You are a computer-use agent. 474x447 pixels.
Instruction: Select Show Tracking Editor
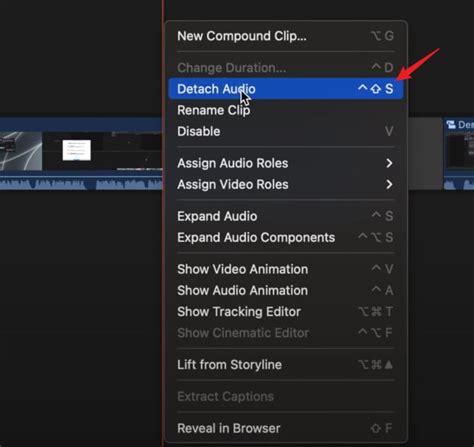pos(286,312)
